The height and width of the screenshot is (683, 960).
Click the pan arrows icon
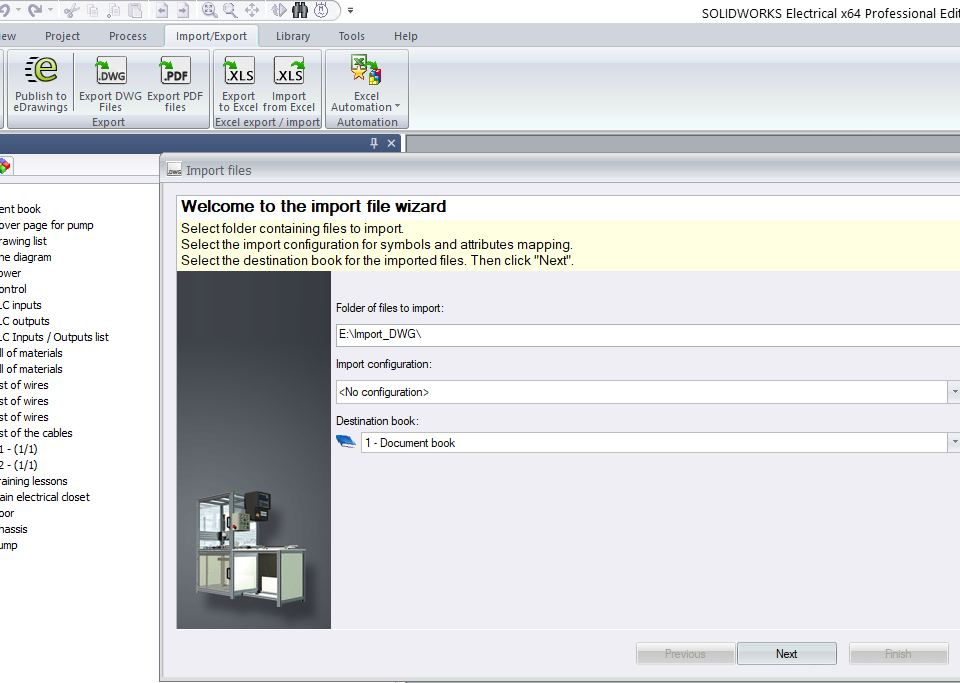252,10
